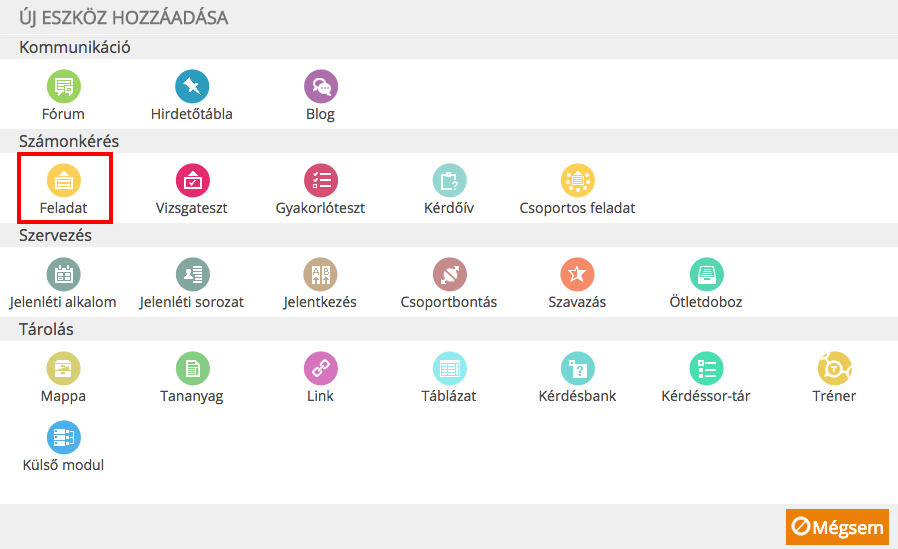The height and width of the screenshot is (549, 898).
Task: Choose the Gyakorlóteszt practice test icon
Action: click(x=321, y=180)
